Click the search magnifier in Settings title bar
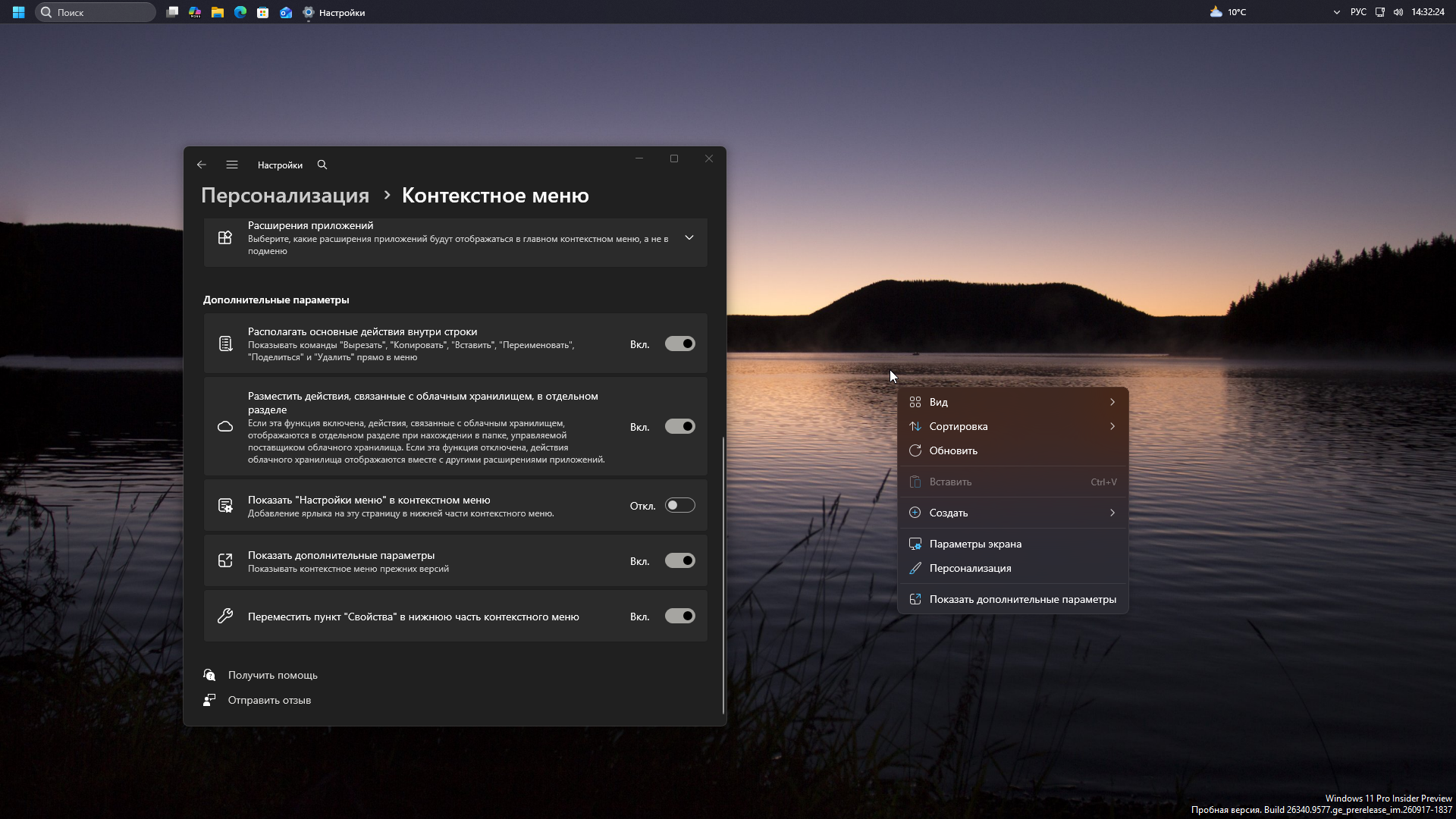 click(322, 165)
